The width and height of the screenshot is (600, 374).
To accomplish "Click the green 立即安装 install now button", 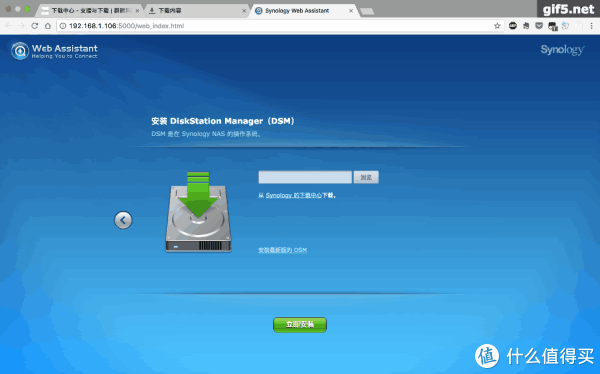I will [x=300, y=325].
